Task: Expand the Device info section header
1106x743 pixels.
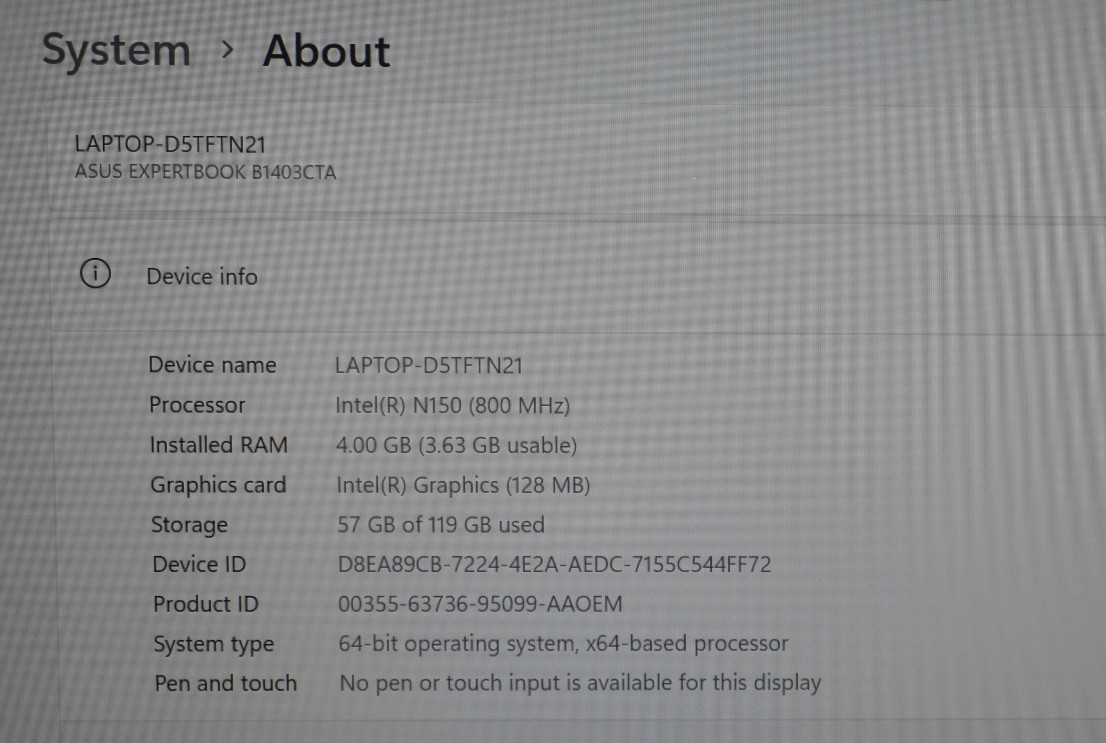Action: pyautogui.click(x=578, y=275)
